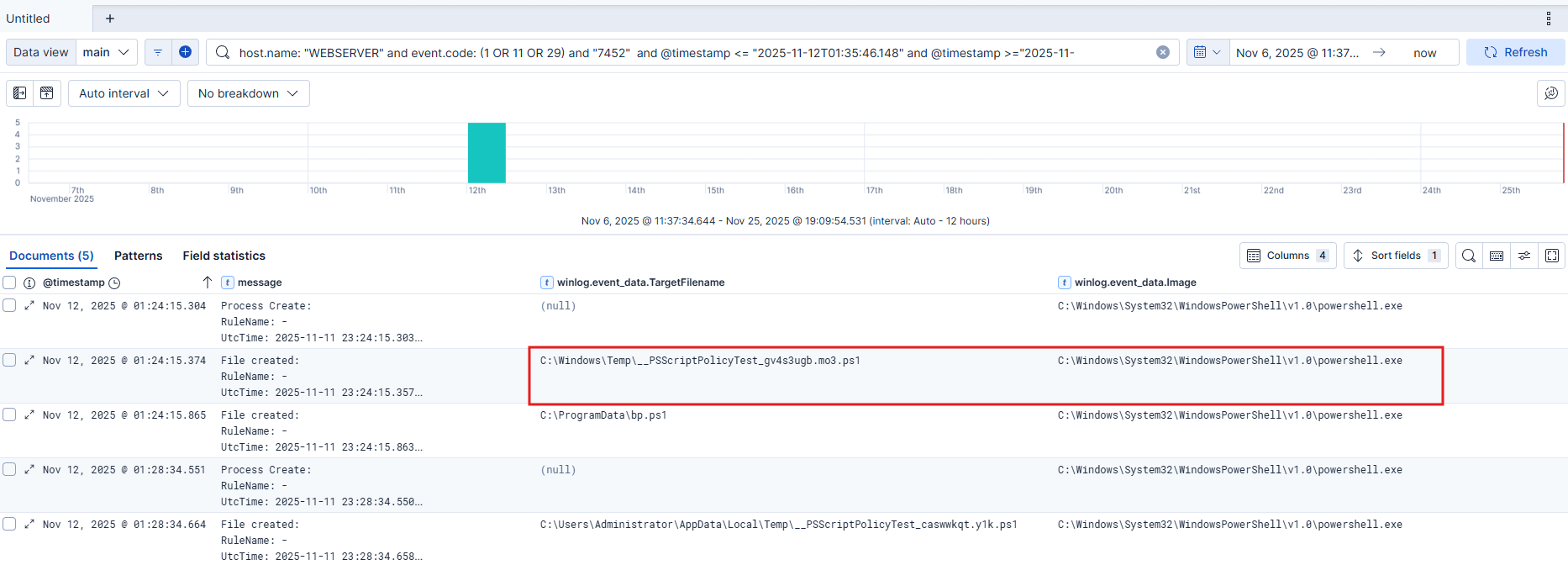
Task: Open the filter options menu icon
Action: click(x=157, y=52)
